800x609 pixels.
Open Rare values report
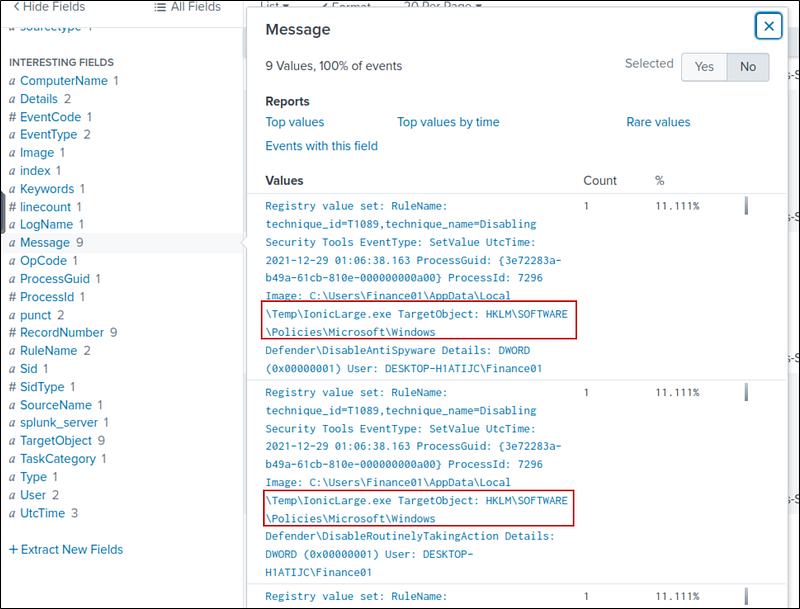coord(658,122)
